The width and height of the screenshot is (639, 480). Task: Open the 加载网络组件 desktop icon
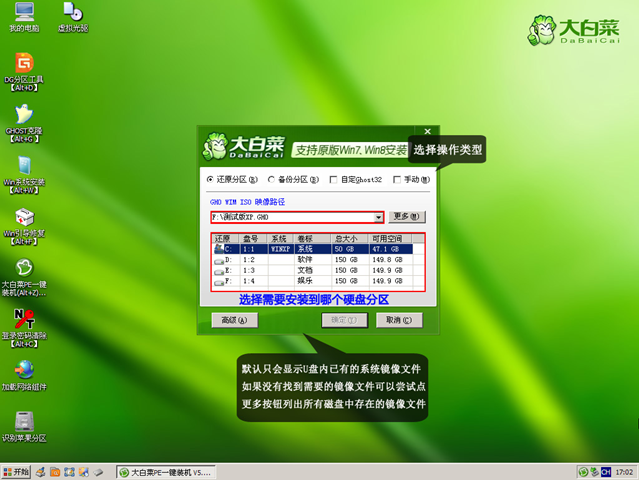click(x=22, y=373)
